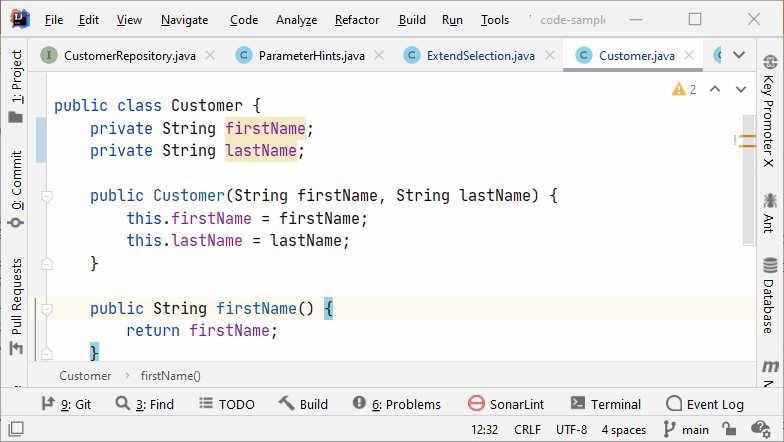Open the Tools menu

pos(495,20)
